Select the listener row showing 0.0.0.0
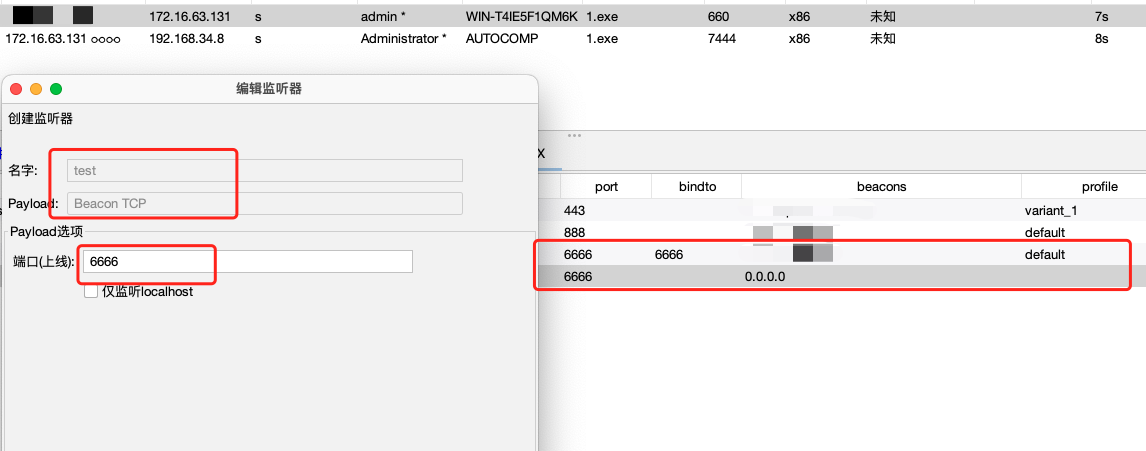This screenshot has height=451, width=1146. [842, 277]
